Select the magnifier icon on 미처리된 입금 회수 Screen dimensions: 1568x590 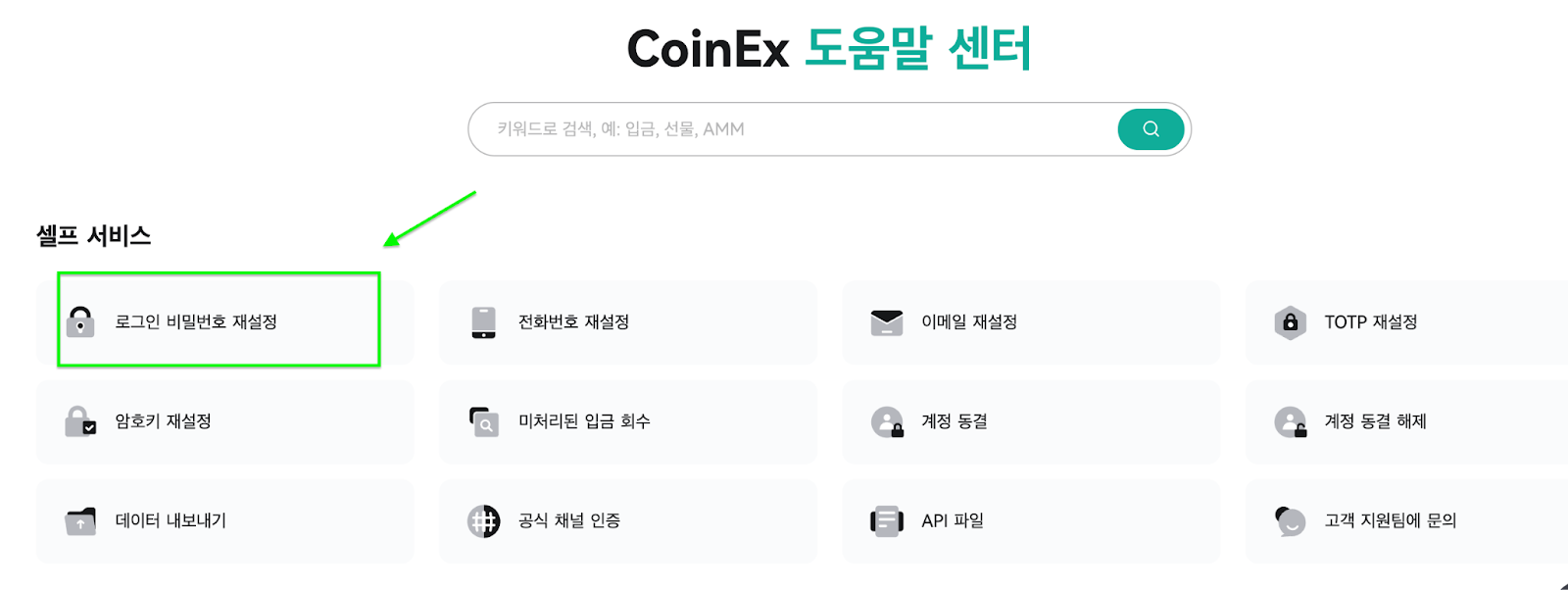(483, 421)
